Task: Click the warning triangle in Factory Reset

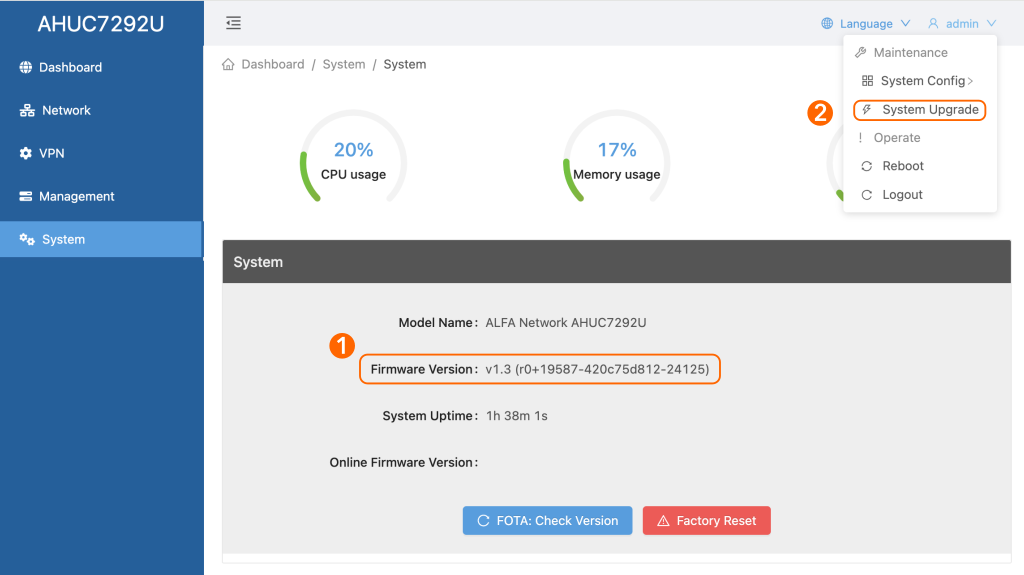Action: pyautogui.click(x=664, y=521)
